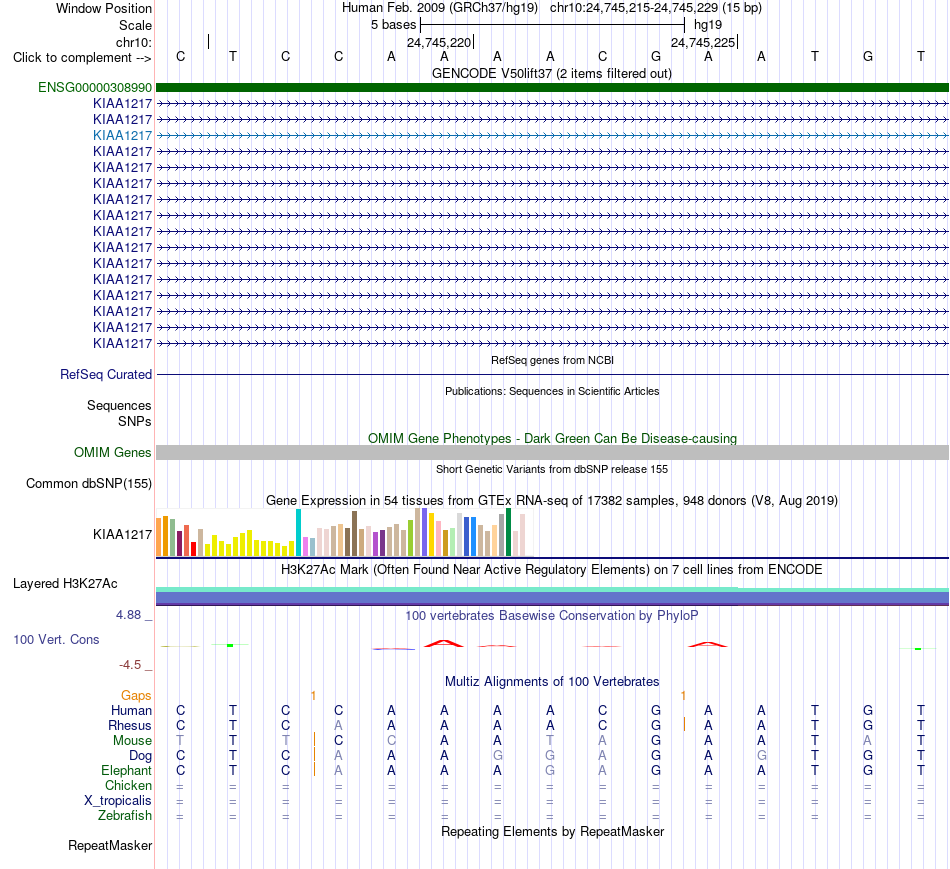Click the tall cyan bar in GTEx chart

coord(299,533)
